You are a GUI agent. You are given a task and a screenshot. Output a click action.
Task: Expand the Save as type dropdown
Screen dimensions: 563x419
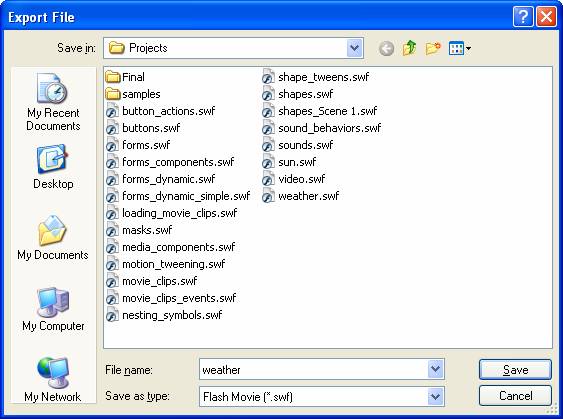click(x=436, y=397)
